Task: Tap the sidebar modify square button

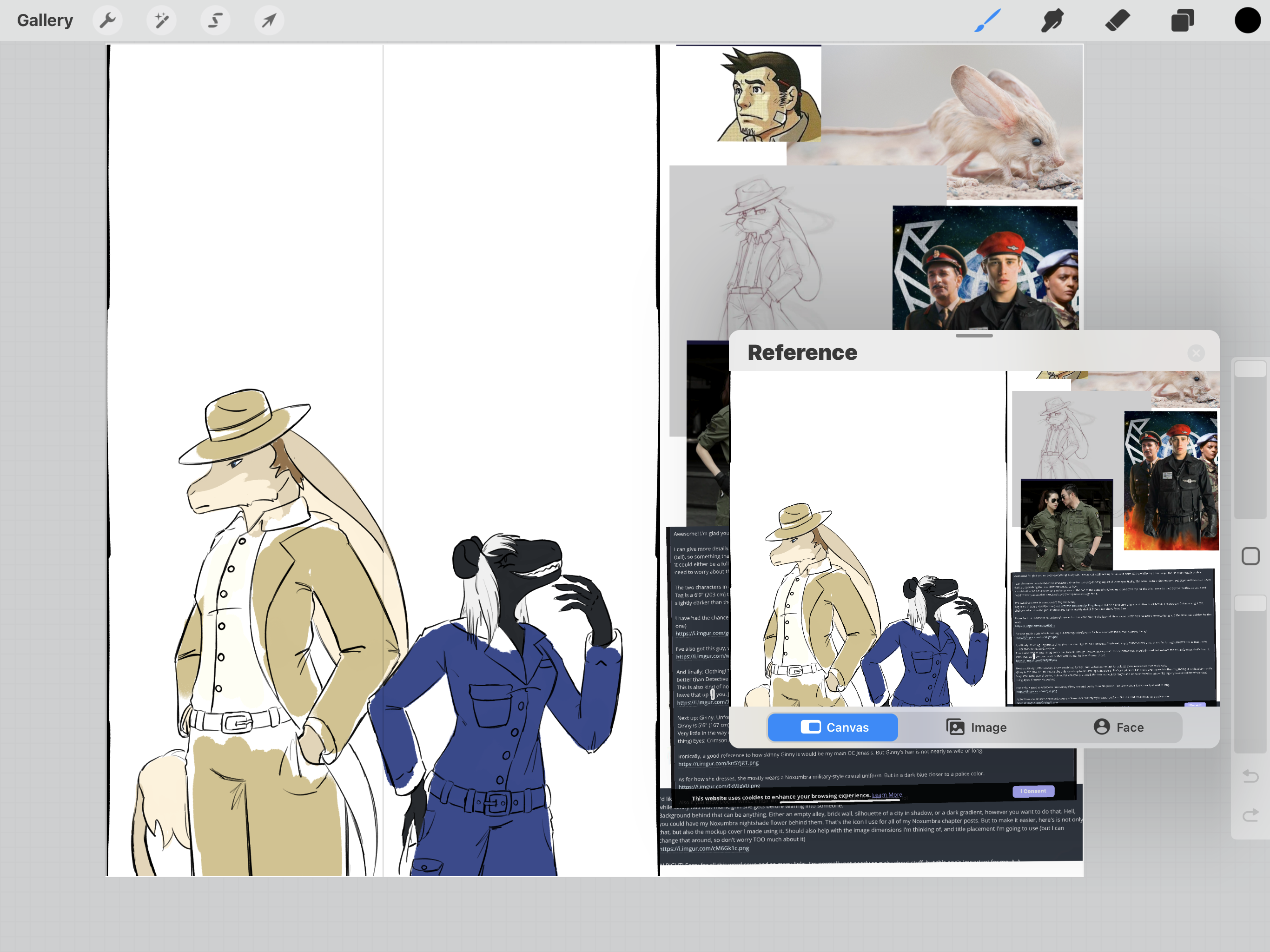Action: point(1250,556)
